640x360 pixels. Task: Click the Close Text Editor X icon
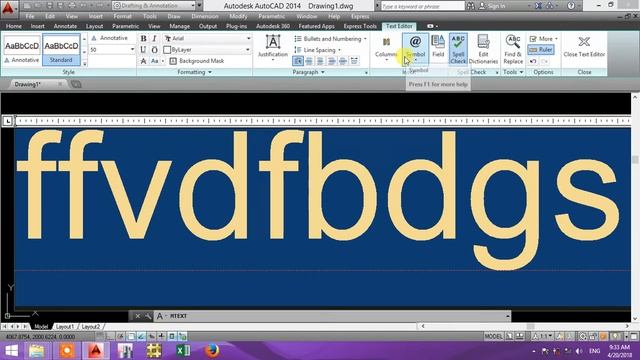point(584,42)
